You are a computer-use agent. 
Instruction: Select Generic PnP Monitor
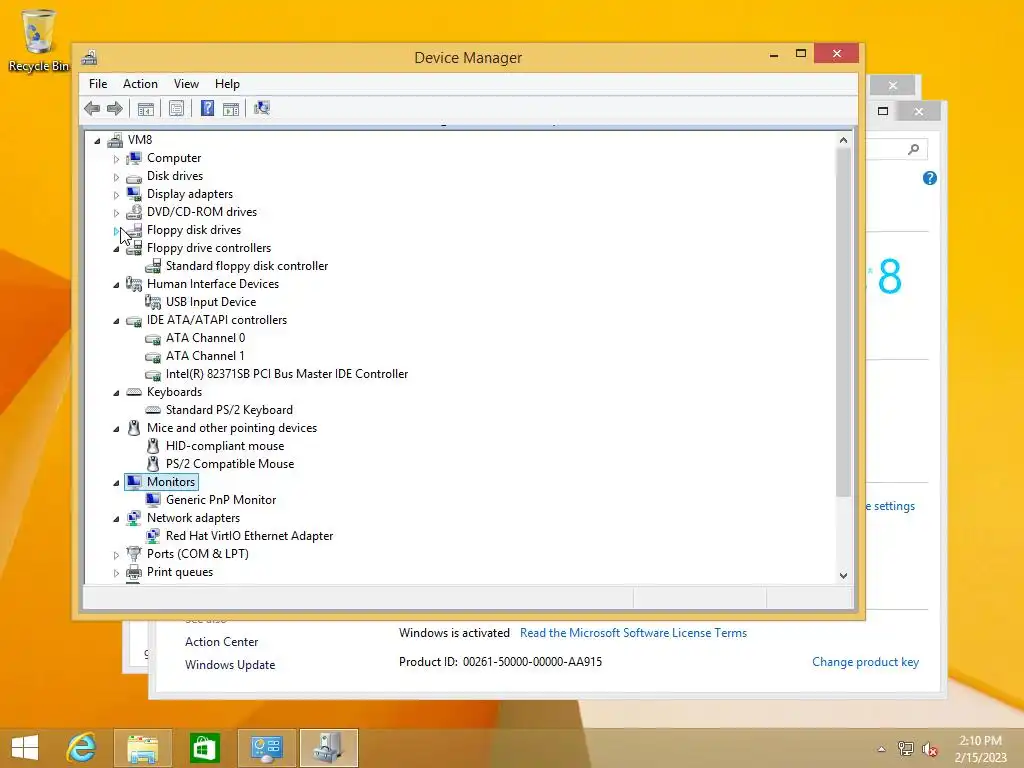pyautogui.click(x=221, y=500)
